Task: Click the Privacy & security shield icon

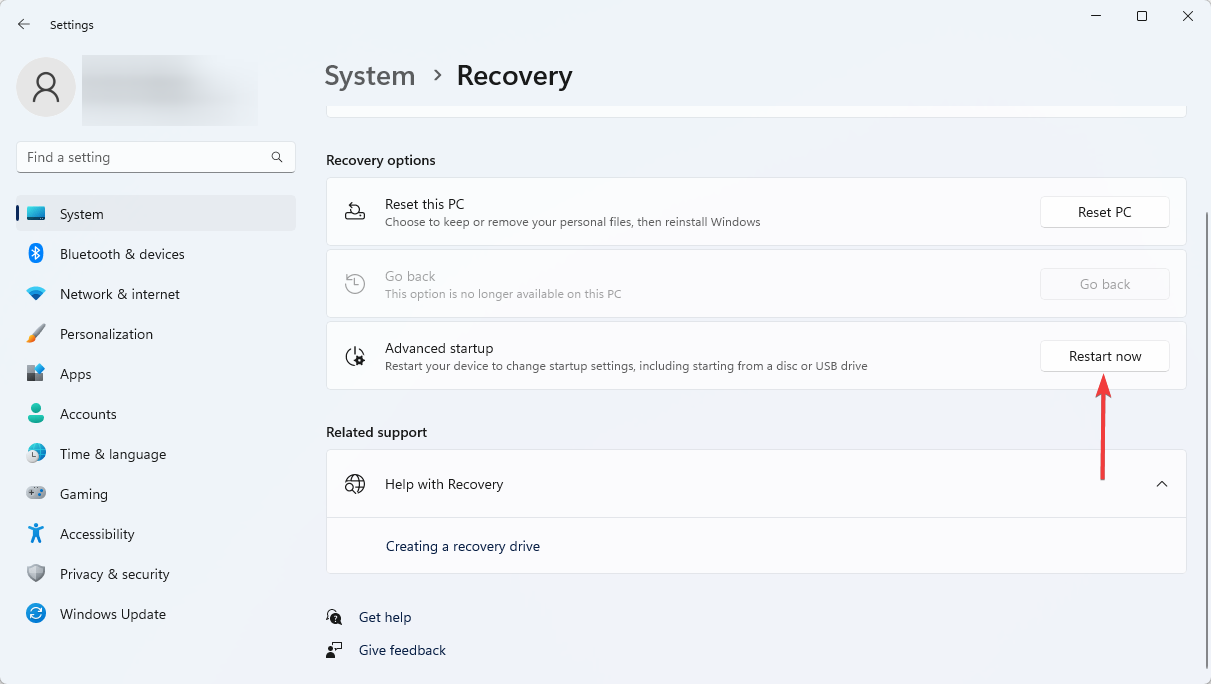Action: tap(36, 574)
